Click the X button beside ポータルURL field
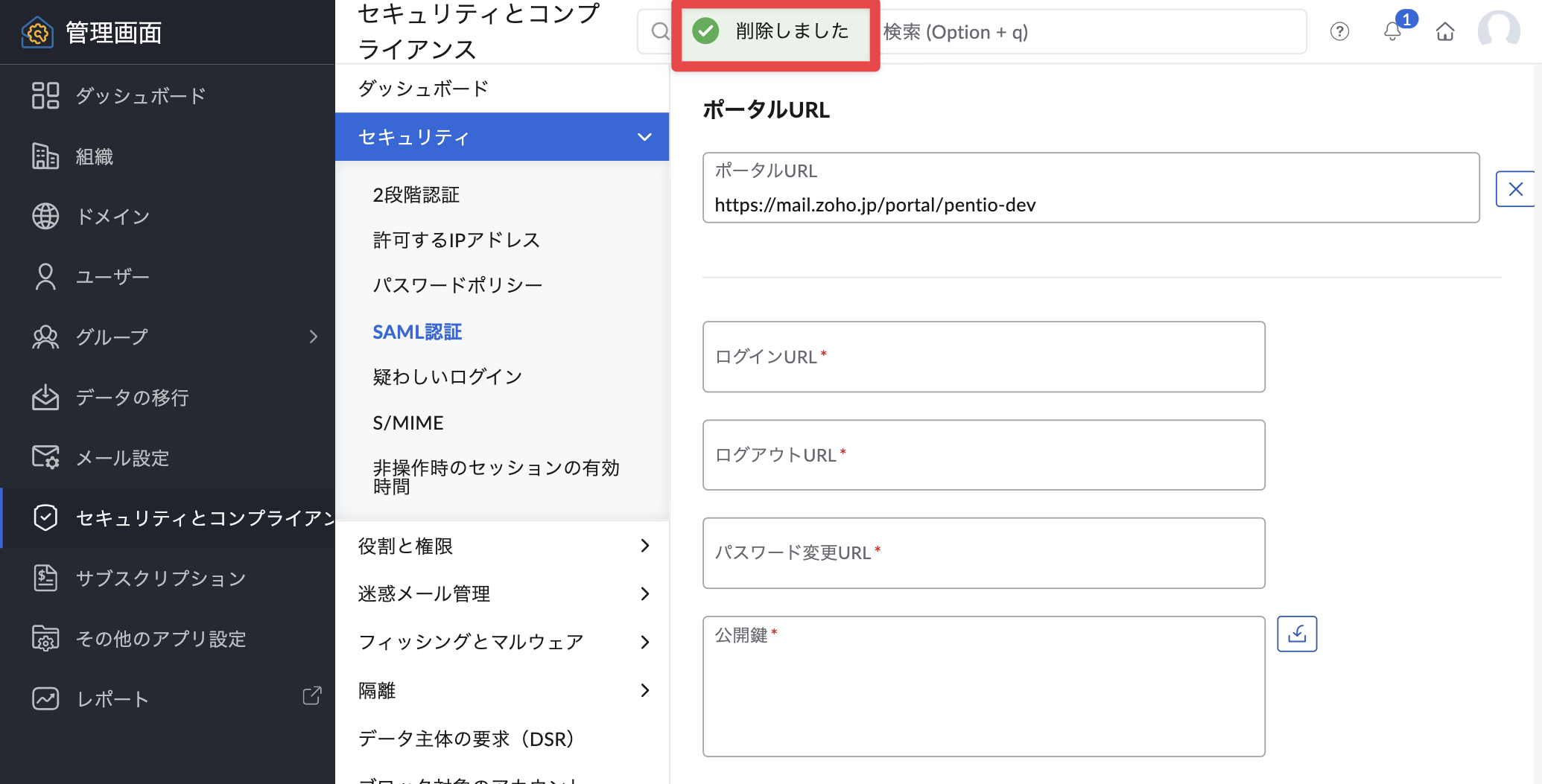1542x784 pixels. pos(1515,189)
